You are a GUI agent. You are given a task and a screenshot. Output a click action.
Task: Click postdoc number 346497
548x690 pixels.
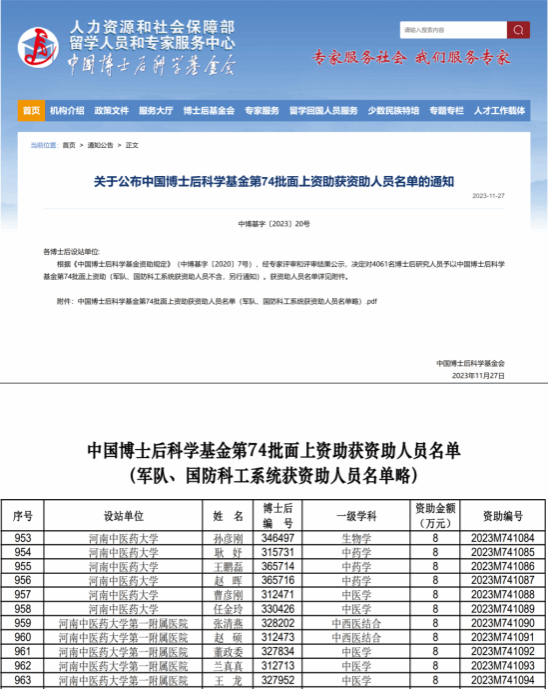coord(278,538)
